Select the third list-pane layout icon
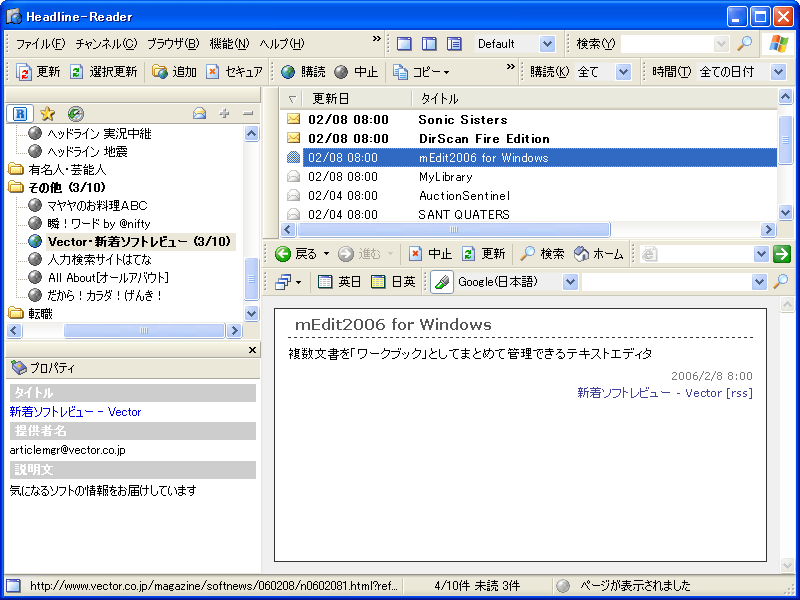This screenshot has width=800, height=600. coord(454,44)
